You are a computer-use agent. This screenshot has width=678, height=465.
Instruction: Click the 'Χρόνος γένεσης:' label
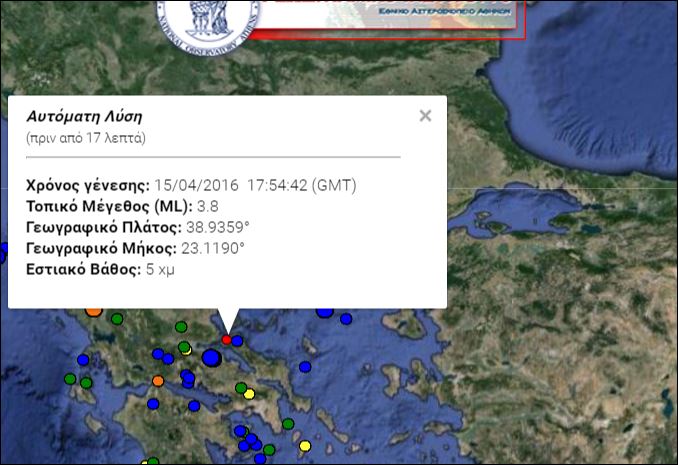click(x=88, y=185)
